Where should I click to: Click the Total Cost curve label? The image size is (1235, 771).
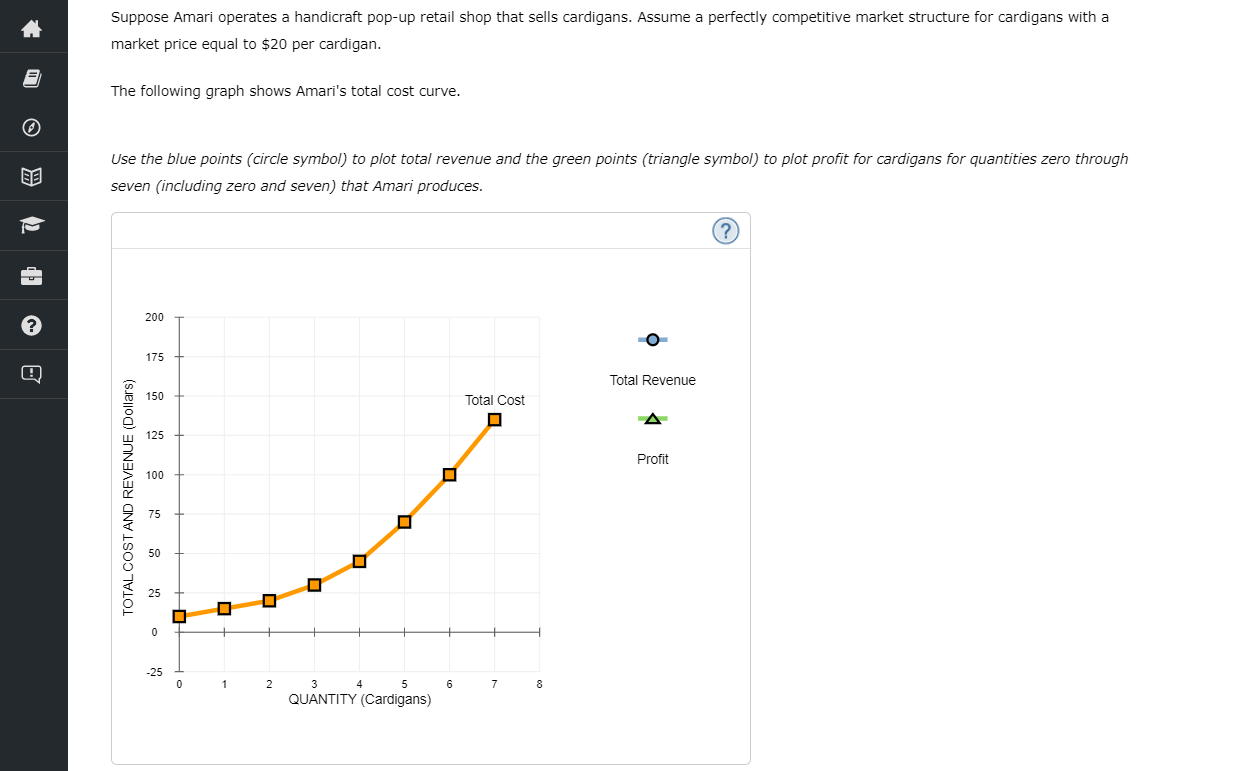(495, 400)
